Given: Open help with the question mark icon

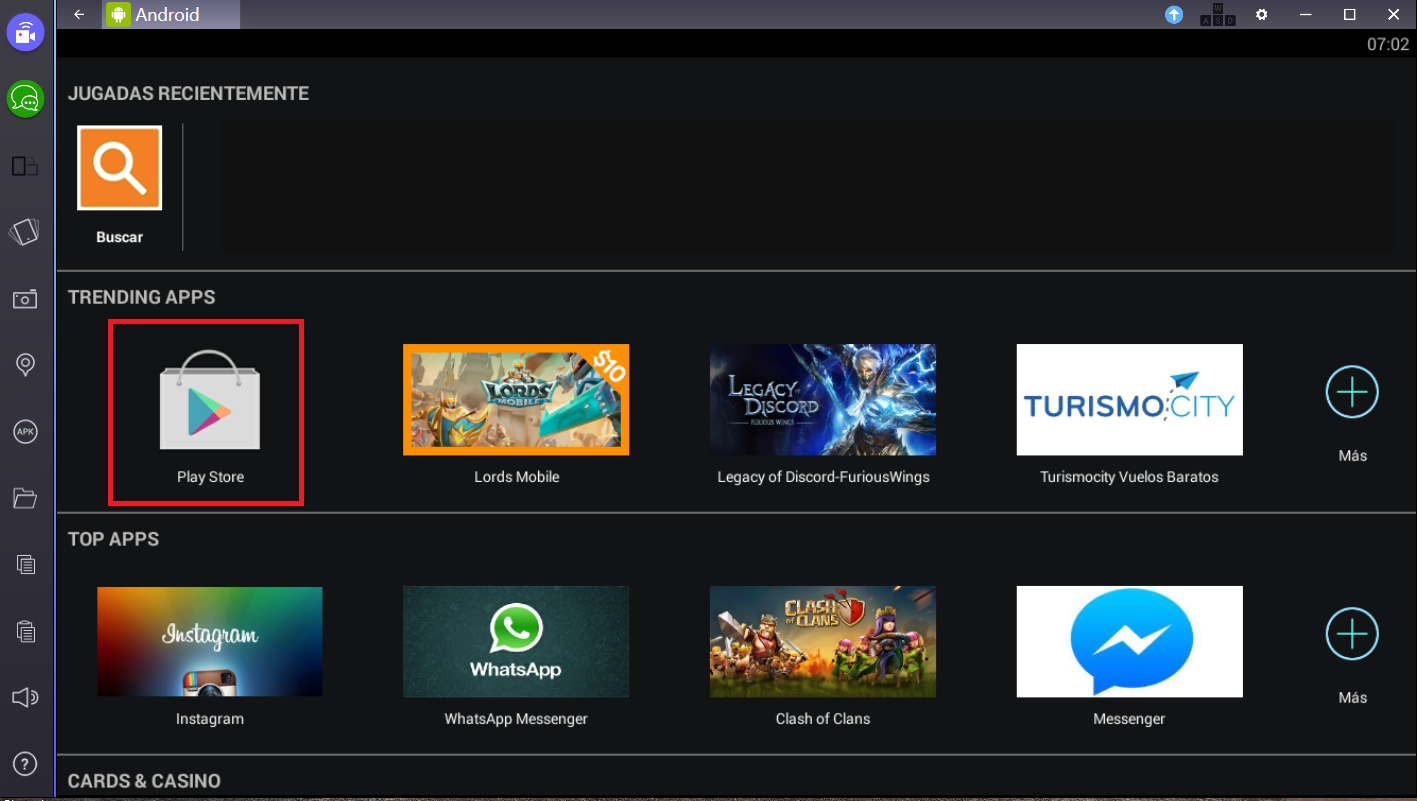Looking at the screenshot, I should point(25,764).
